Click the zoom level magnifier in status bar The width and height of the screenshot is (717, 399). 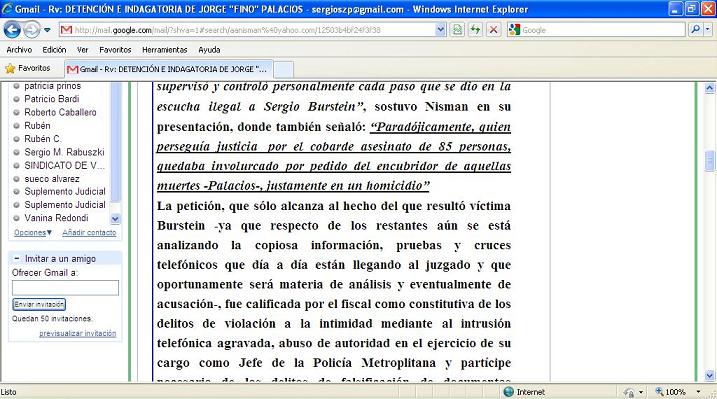pyautogui.click(x=659, y=392)
